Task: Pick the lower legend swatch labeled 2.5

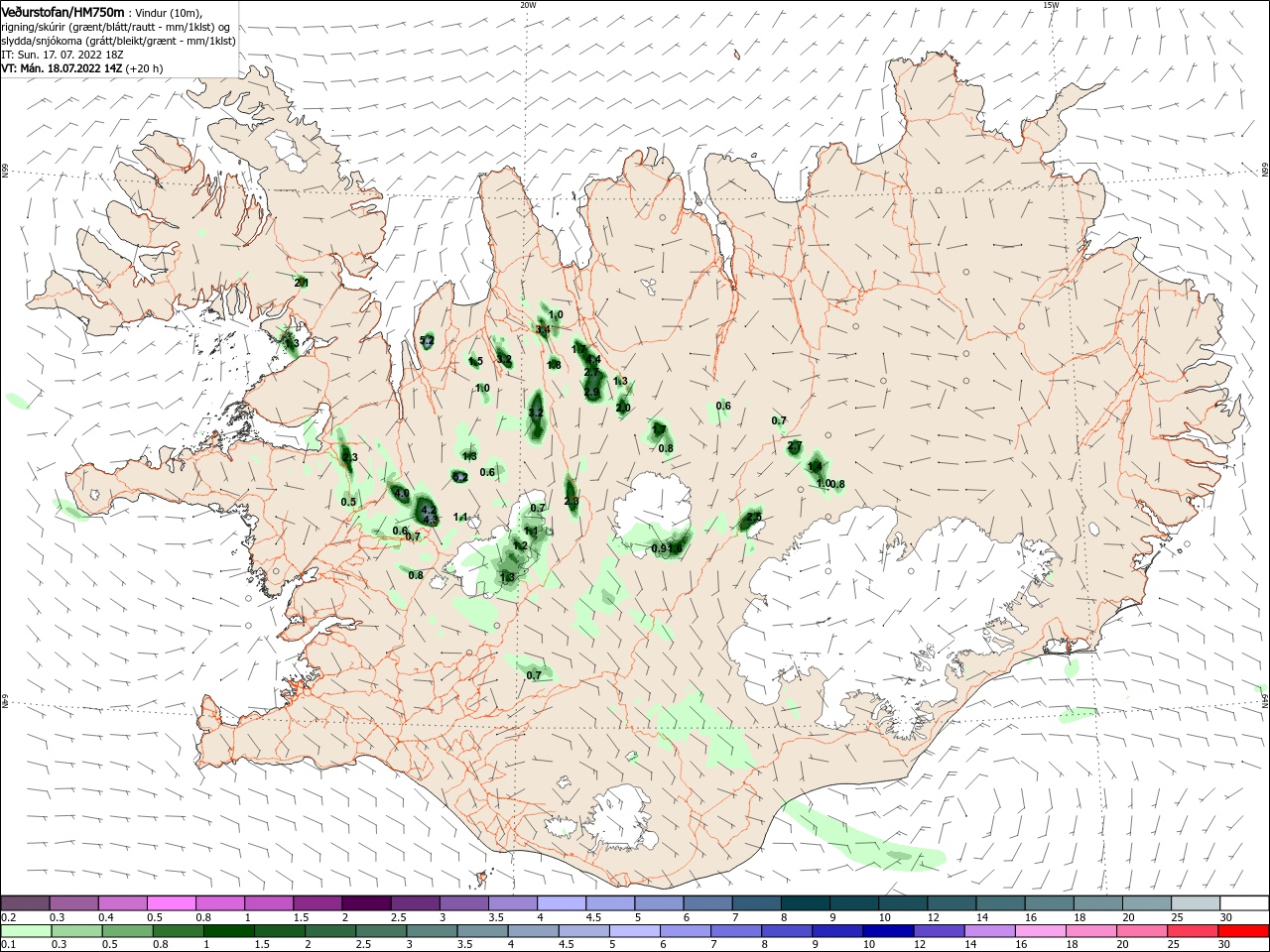Action: 381,931
